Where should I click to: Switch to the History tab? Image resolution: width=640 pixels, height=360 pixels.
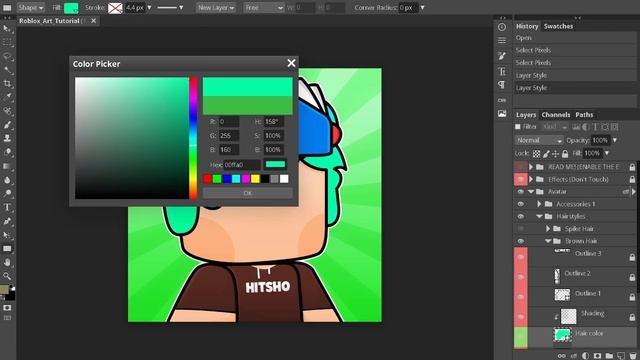pos(527,26)
